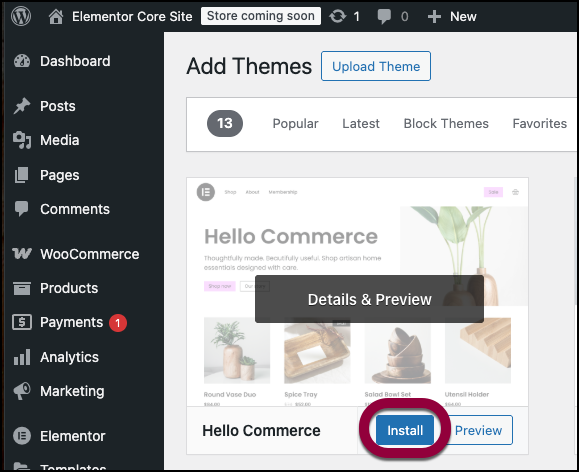The height and width of the screenshot is (472, 579).
Task: Open Details & Preview overlay
Action: pyautogui.click(x=369, y=299)
